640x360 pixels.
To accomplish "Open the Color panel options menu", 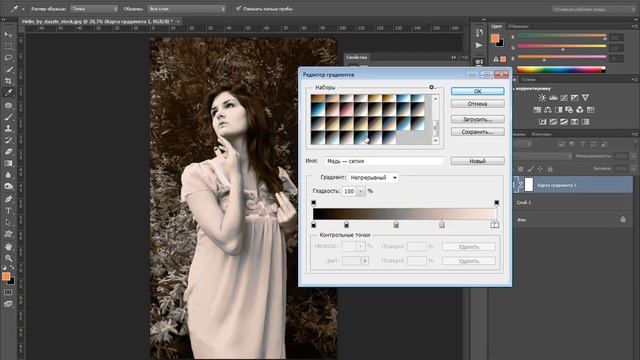I will (634, 26).
